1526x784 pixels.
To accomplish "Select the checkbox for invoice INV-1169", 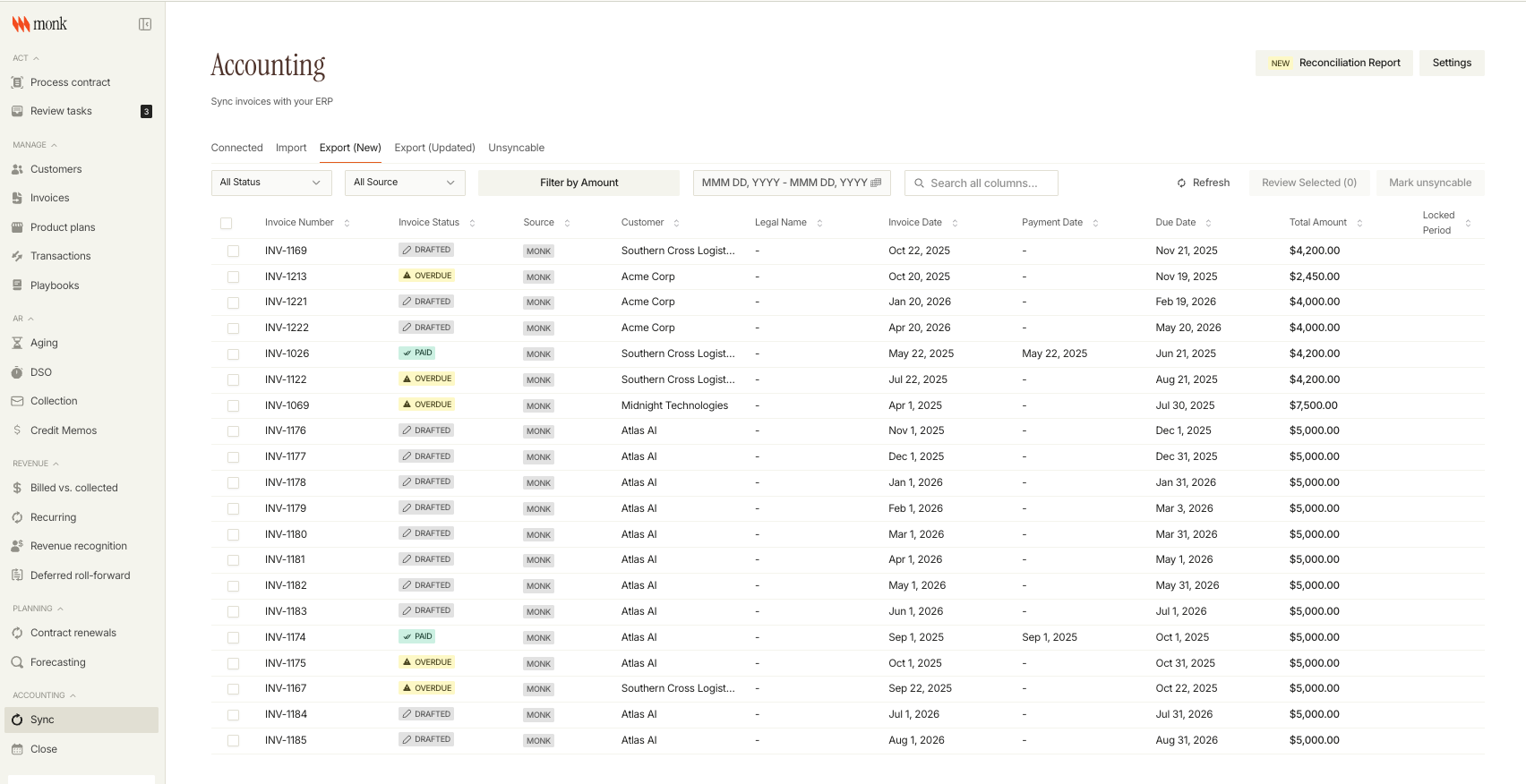I will coord(233,251).
